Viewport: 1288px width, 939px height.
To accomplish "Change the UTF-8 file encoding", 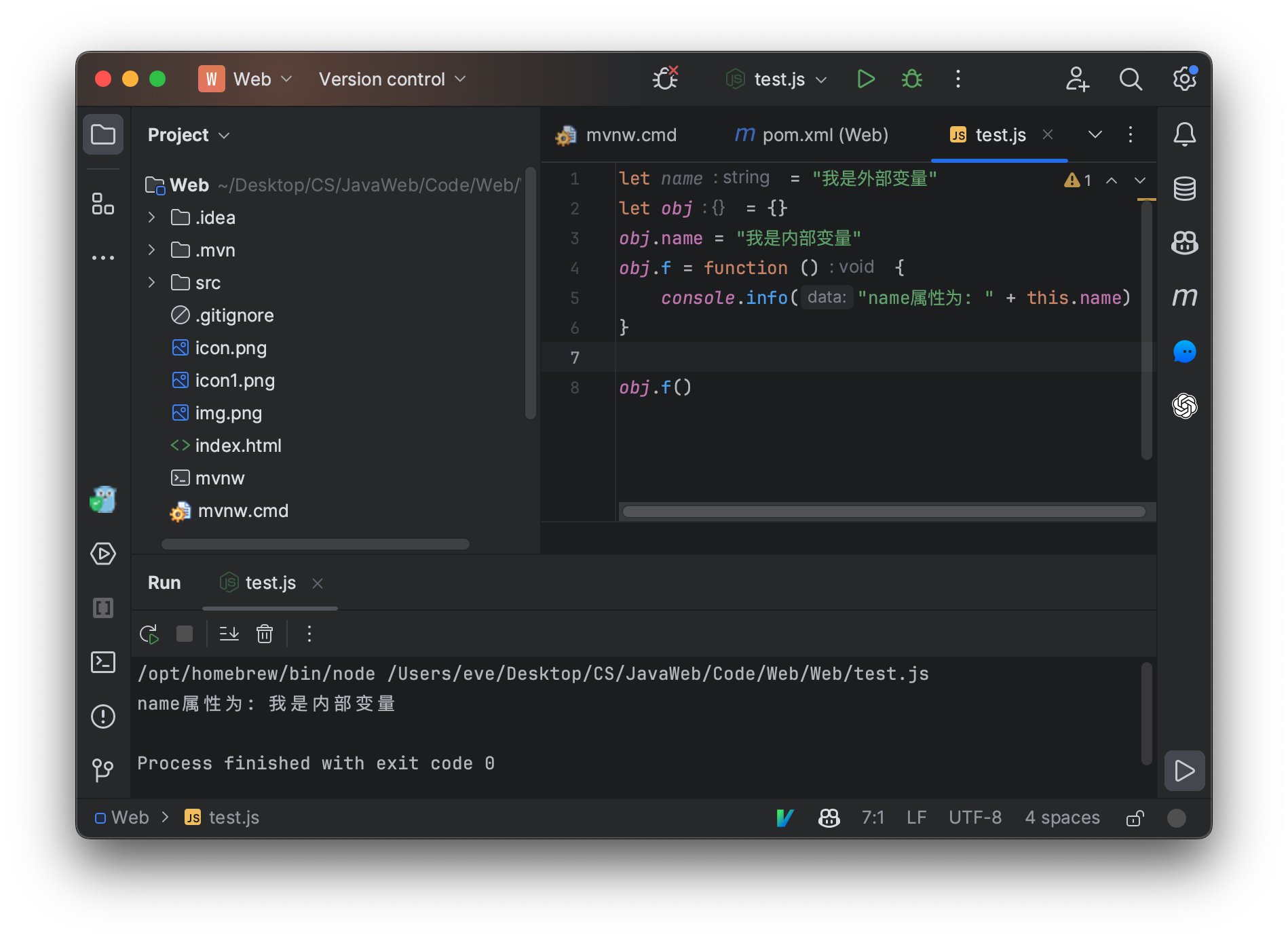I will (975, 818).
